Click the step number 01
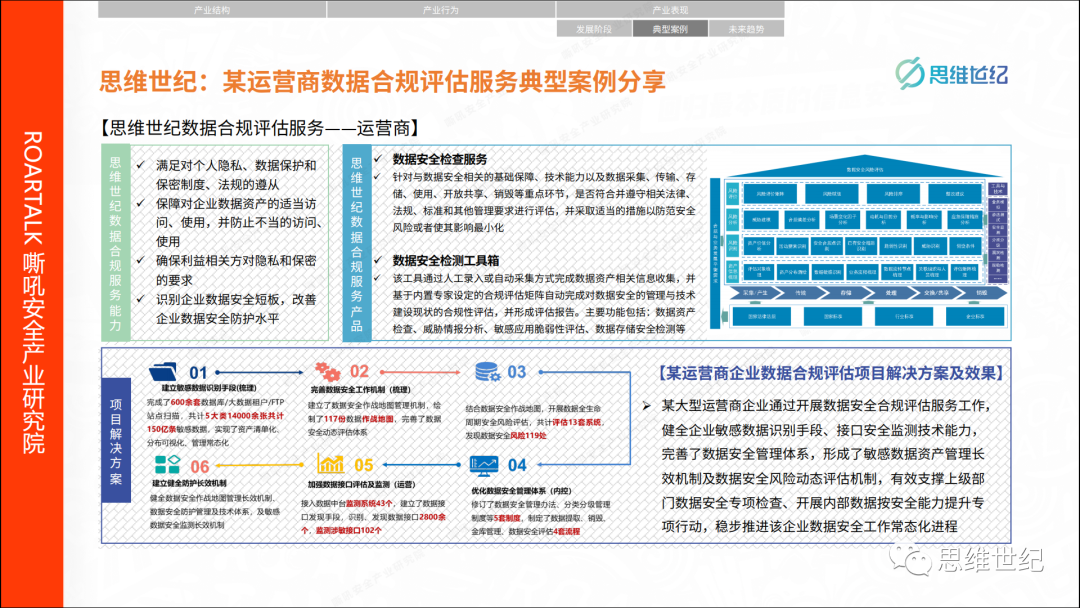Viewport: 1080px width, 608px height. click(198, 373)
